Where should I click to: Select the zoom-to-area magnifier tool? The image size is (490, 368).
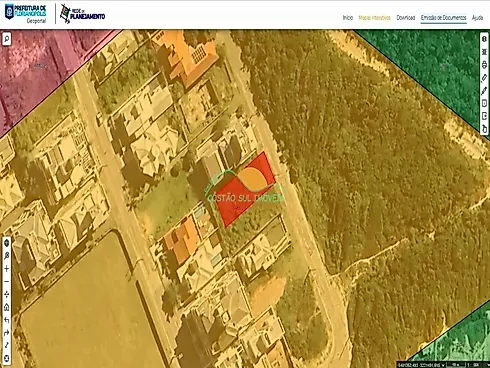click(x=7, y=256)
